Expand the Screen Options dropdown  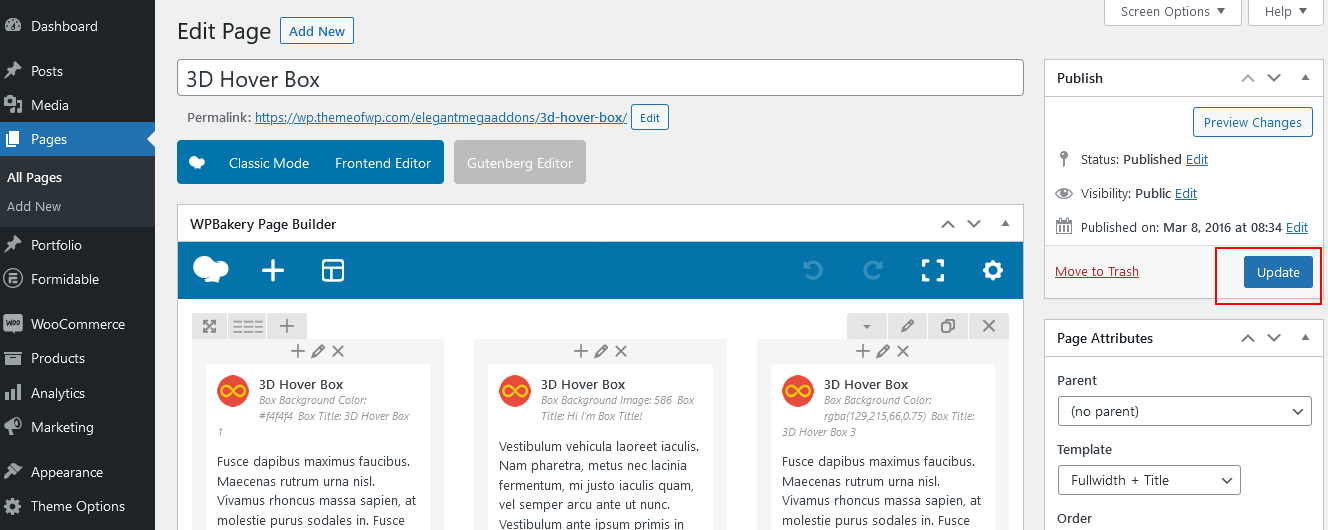pos(1173,12)
